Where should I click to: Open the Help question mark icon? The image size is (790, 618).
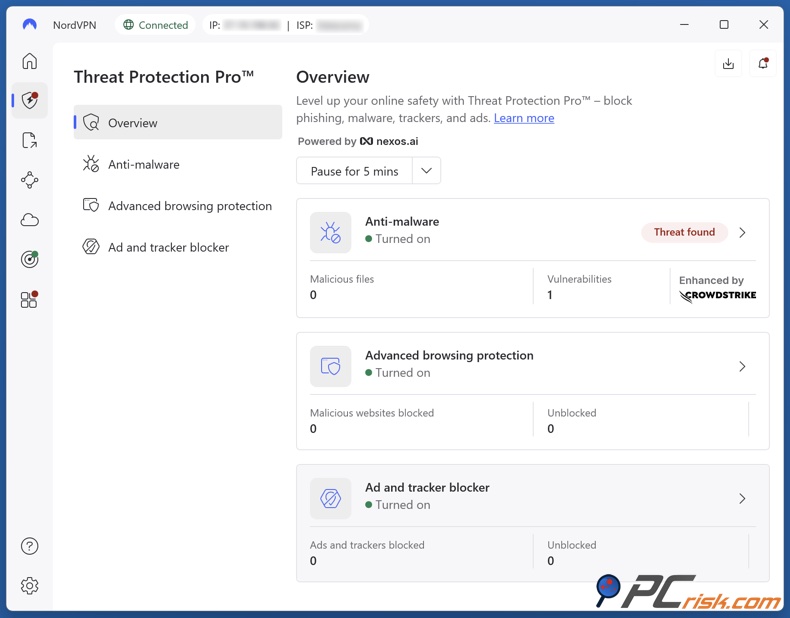(x=30, y=546)
